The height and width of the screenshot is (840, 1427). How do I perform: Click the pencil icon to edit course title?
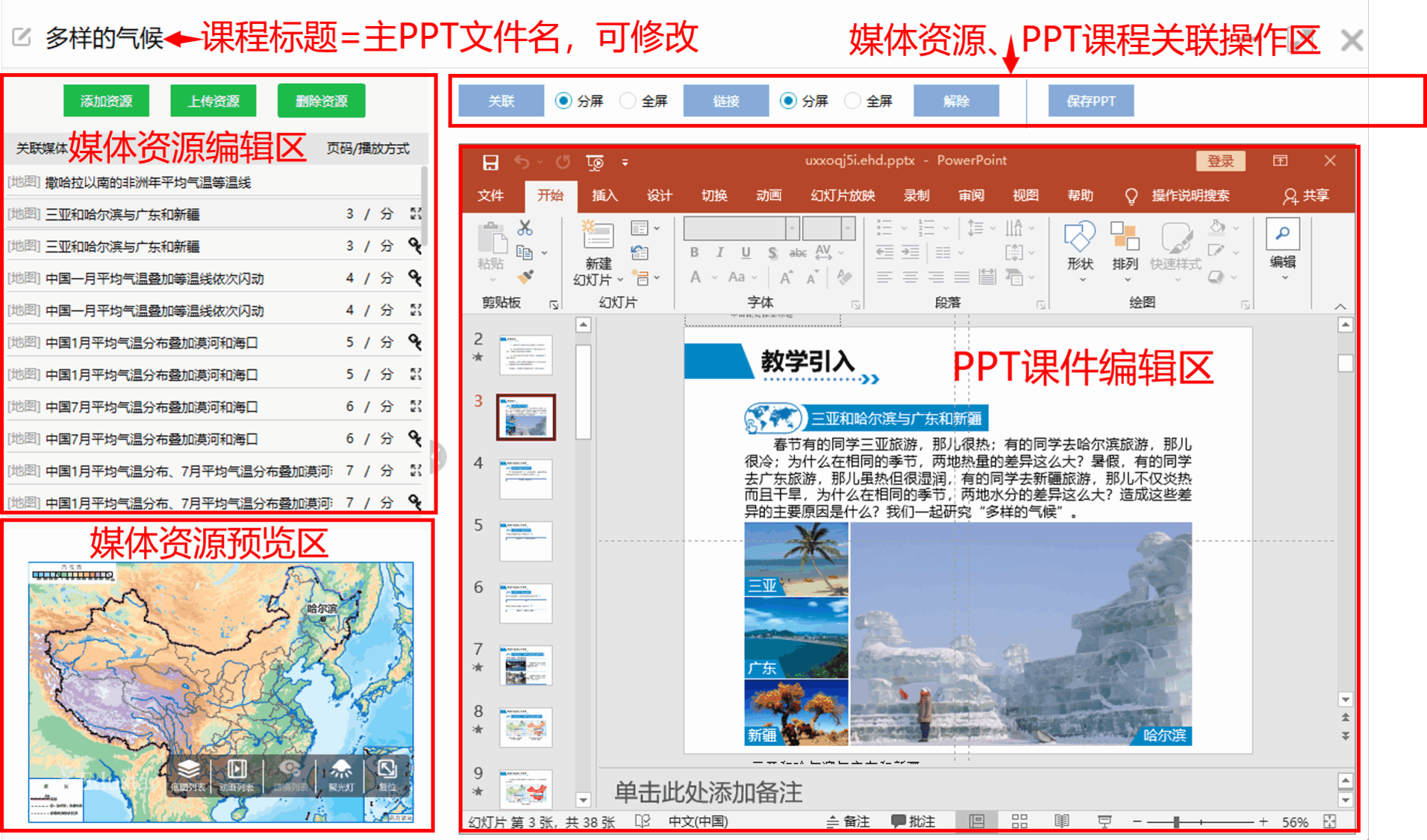coord(22,37)
